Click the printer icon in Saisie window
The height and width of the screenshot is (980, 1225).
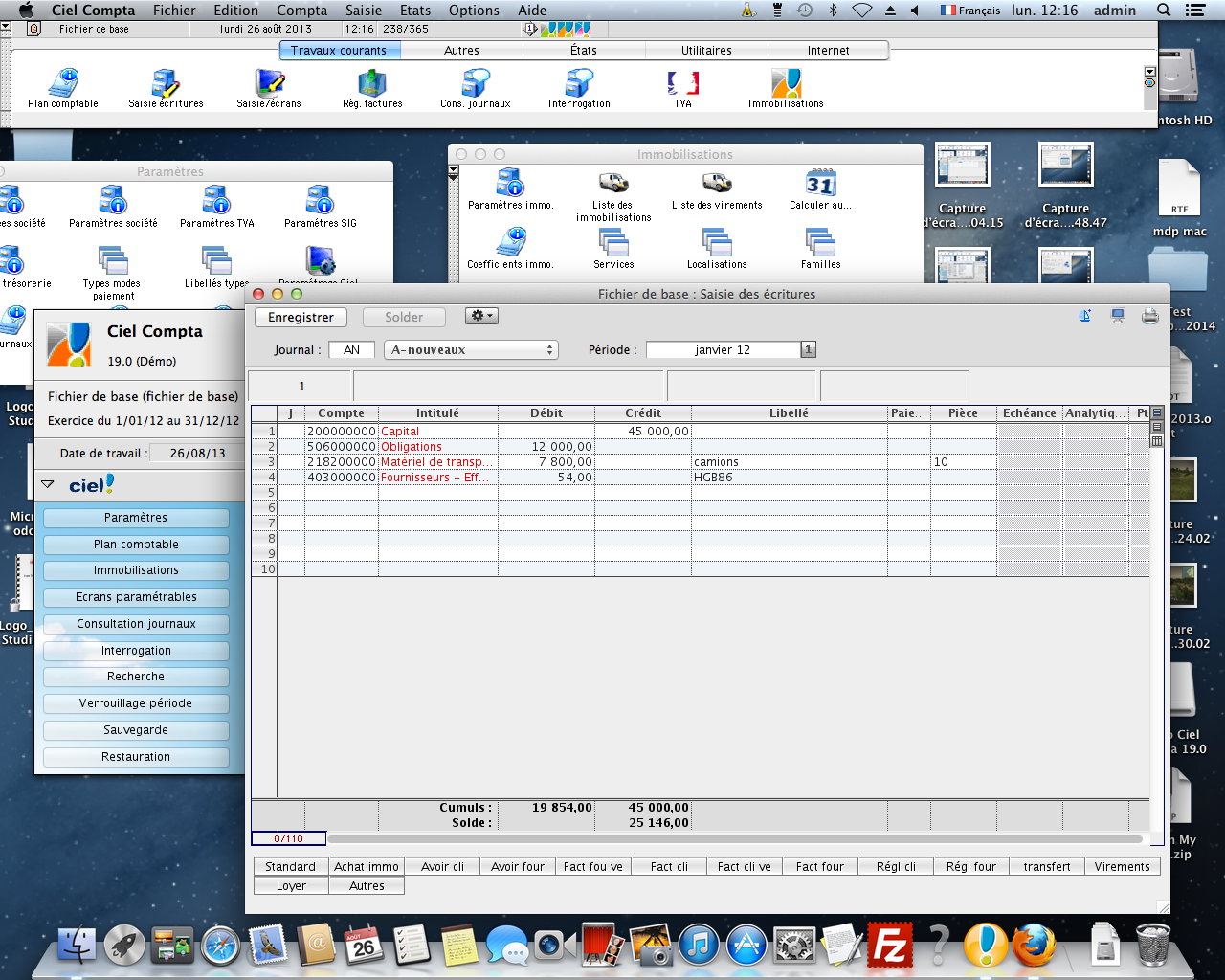[1149, 316]
